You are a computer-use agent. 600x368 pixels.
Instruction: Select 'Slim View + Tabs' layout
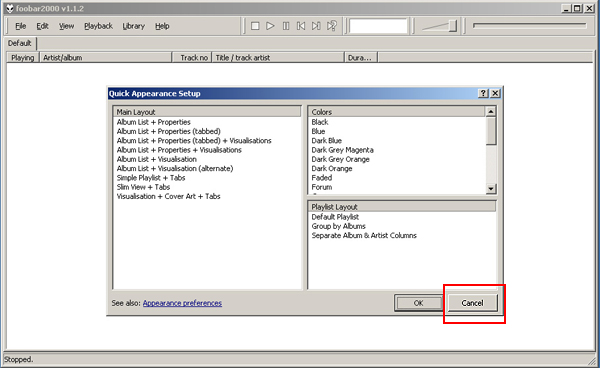[x=143, y=187]
